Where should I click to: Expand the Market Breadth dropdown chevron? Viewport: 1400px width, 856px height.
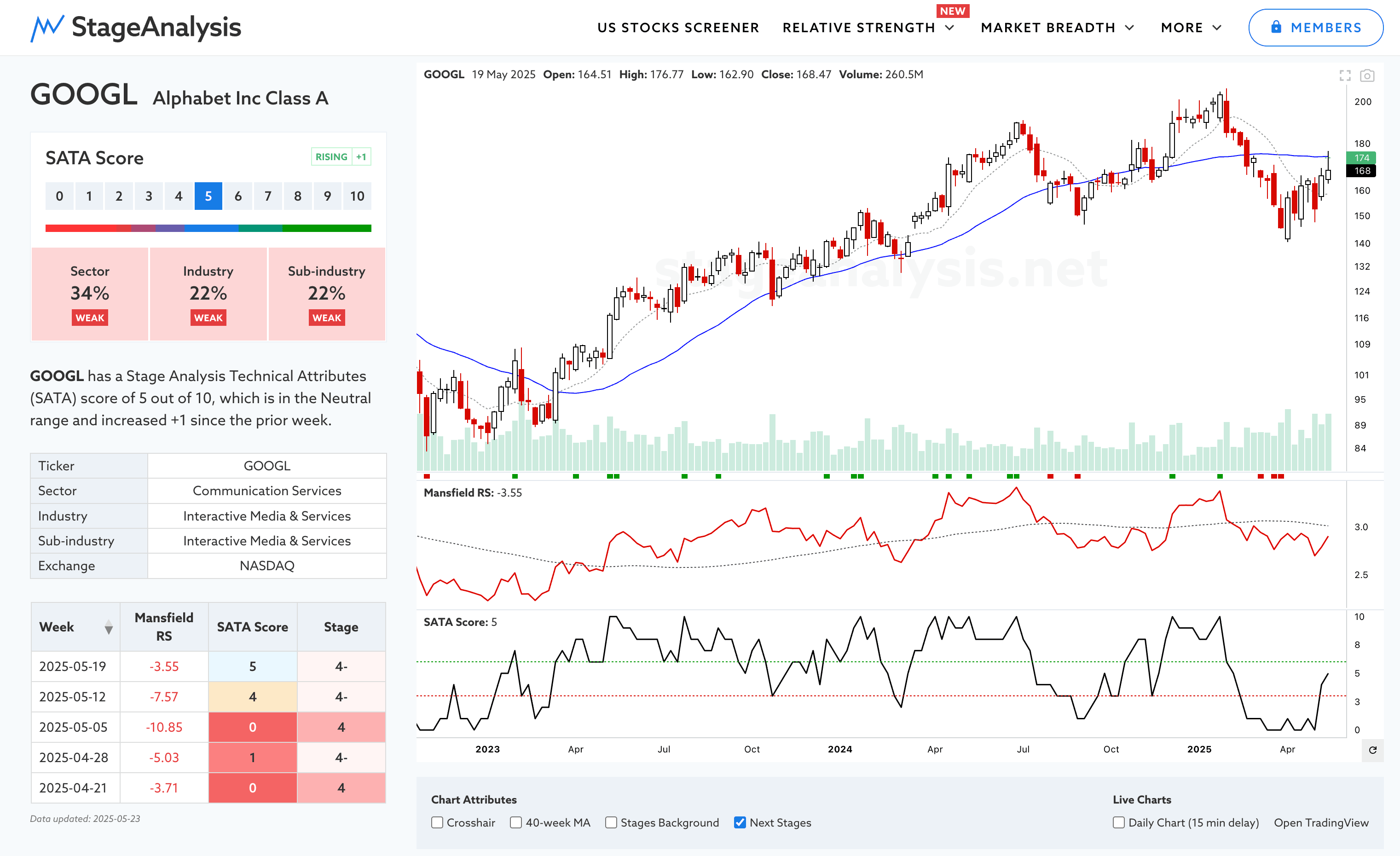coord(1129,28)
